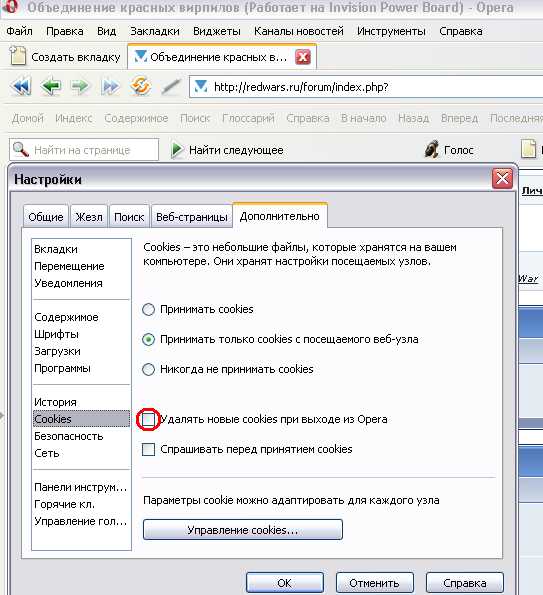Click the green Find next arrow icon
The height and width of the screenshot is (595, 543).
point(176,150)
